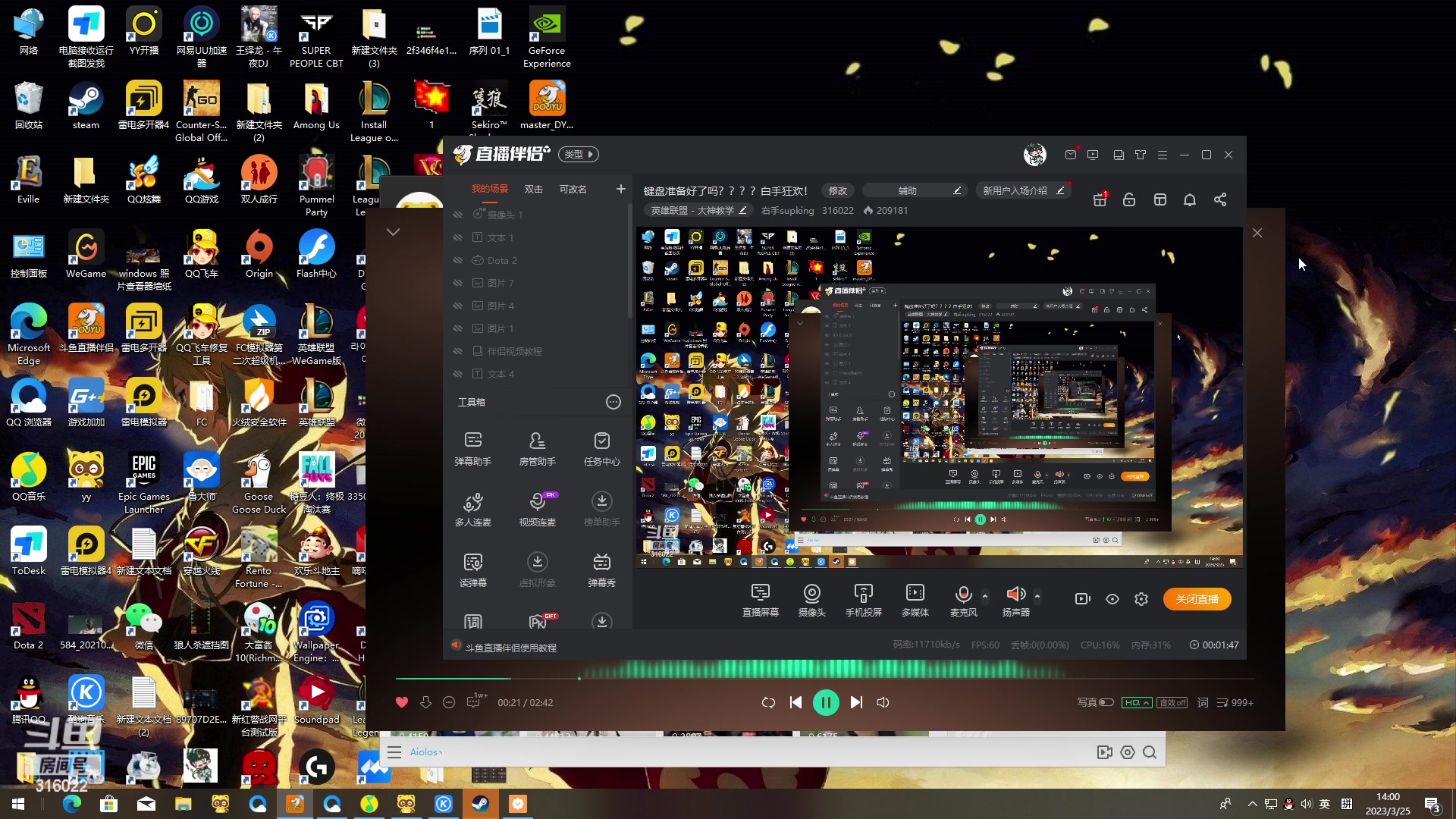Expand the 类型 type selector
1456x819 pixels.
pyautogui.click(x=579, y=154)
